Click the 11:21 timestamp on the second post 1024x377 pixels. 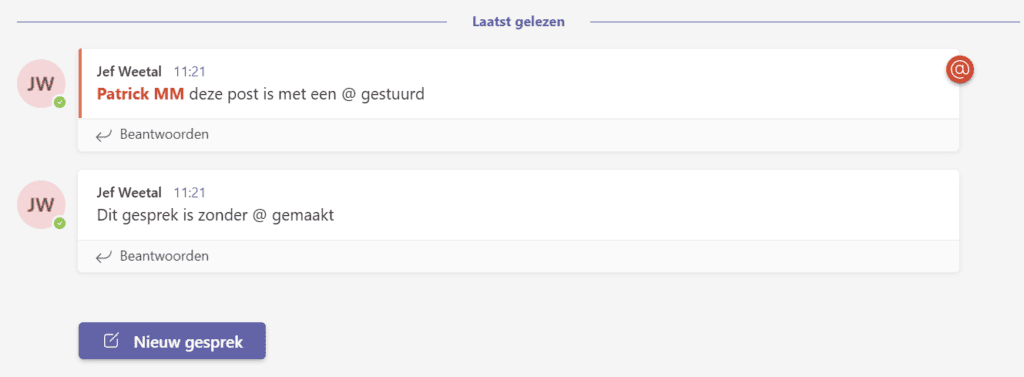point(190,193)
